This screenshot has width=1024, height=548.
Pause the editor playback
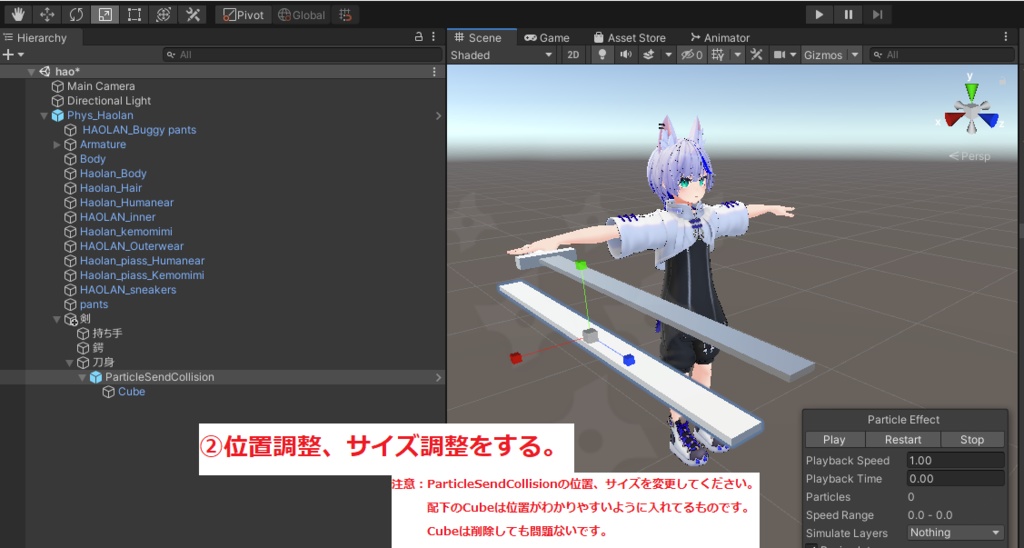pos(848,14)
